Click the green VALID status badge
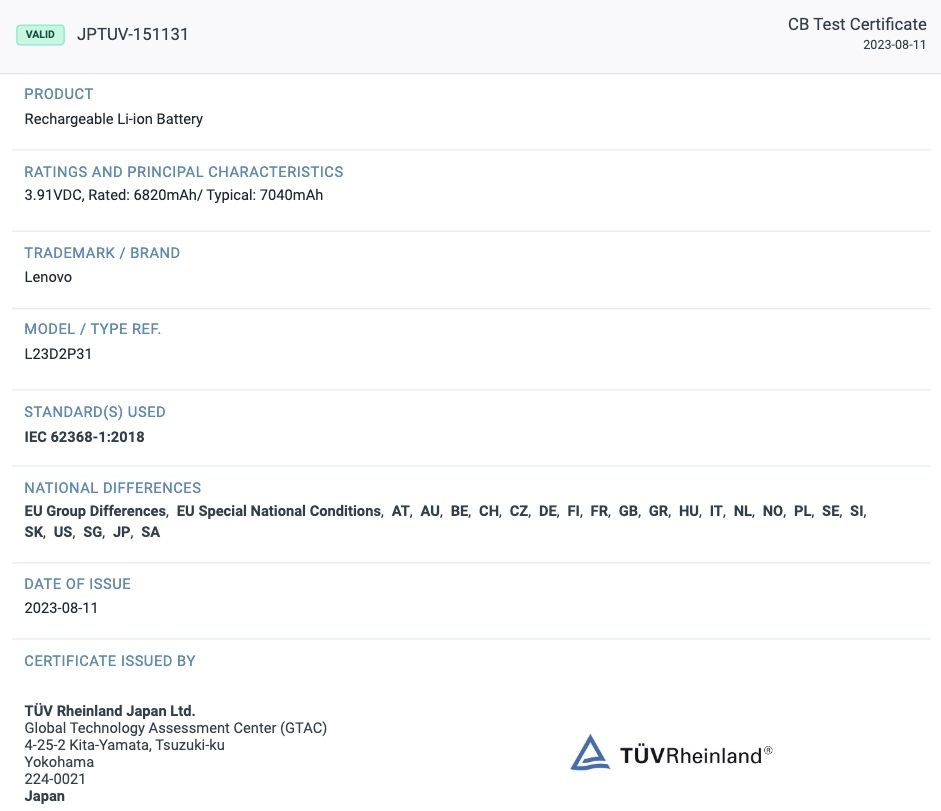 [40, 34]
